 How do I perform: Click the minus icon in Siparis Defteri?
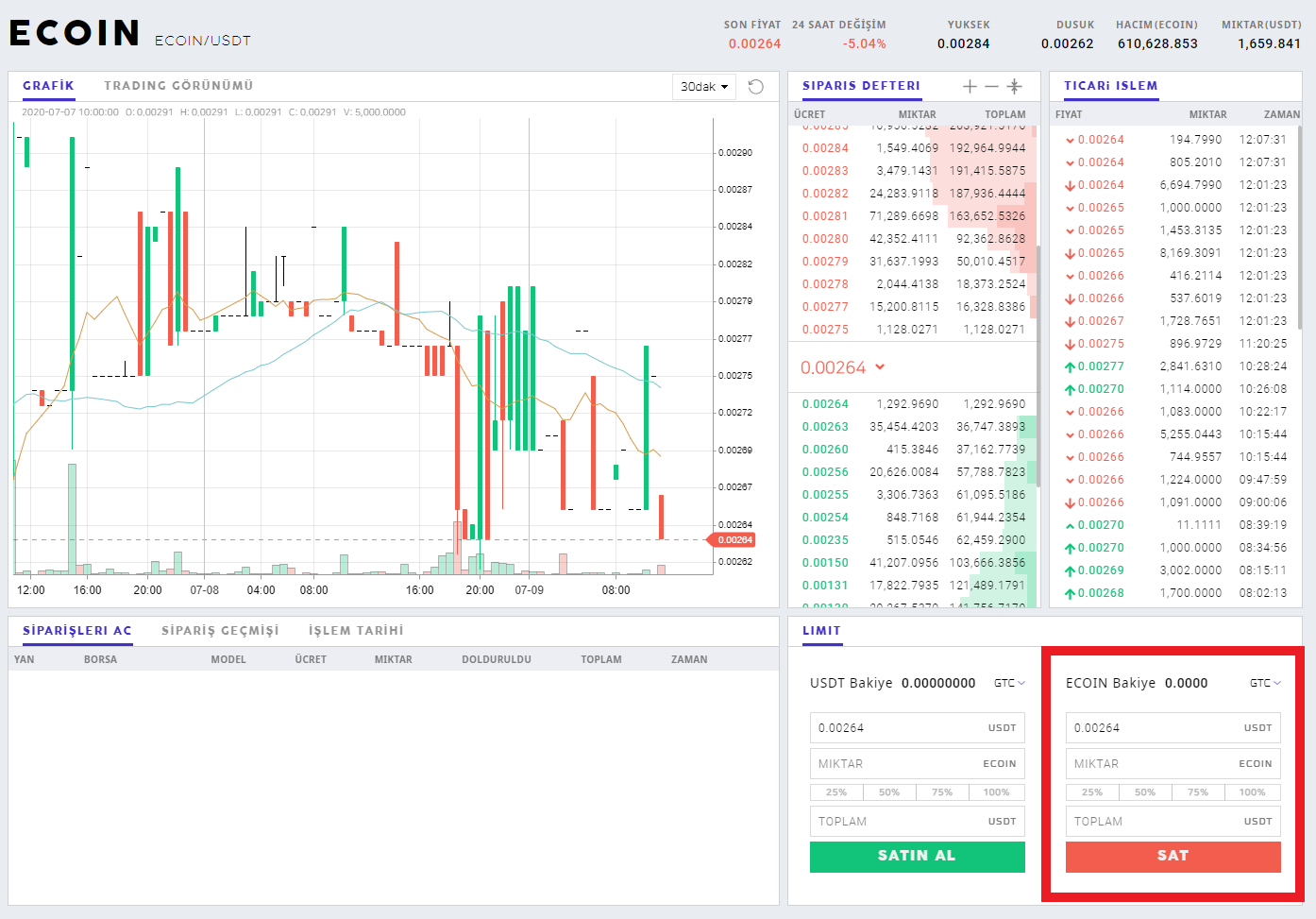pos(991,86)
